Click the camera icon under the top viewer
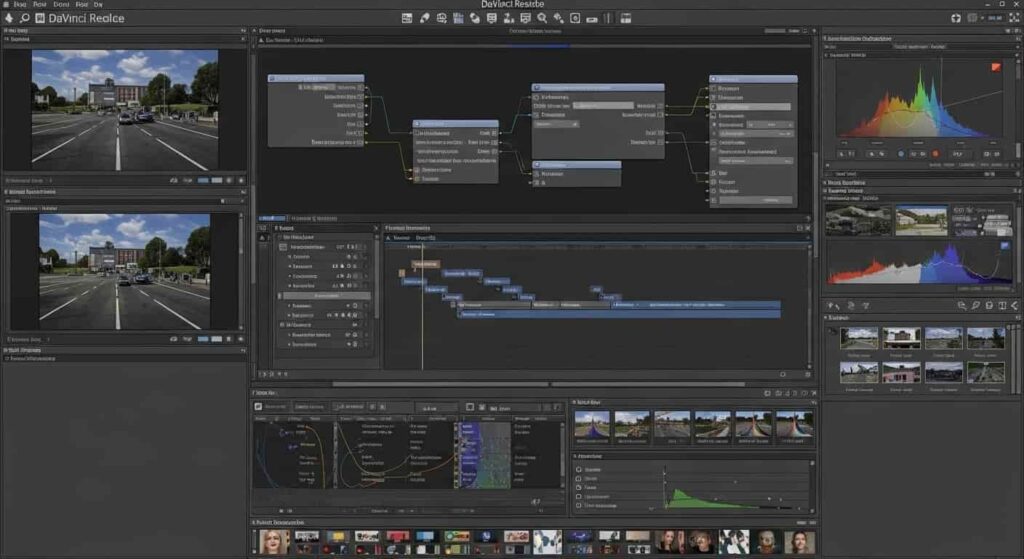Viewport: 1024px width, 559px height. (x=174, y=180)
